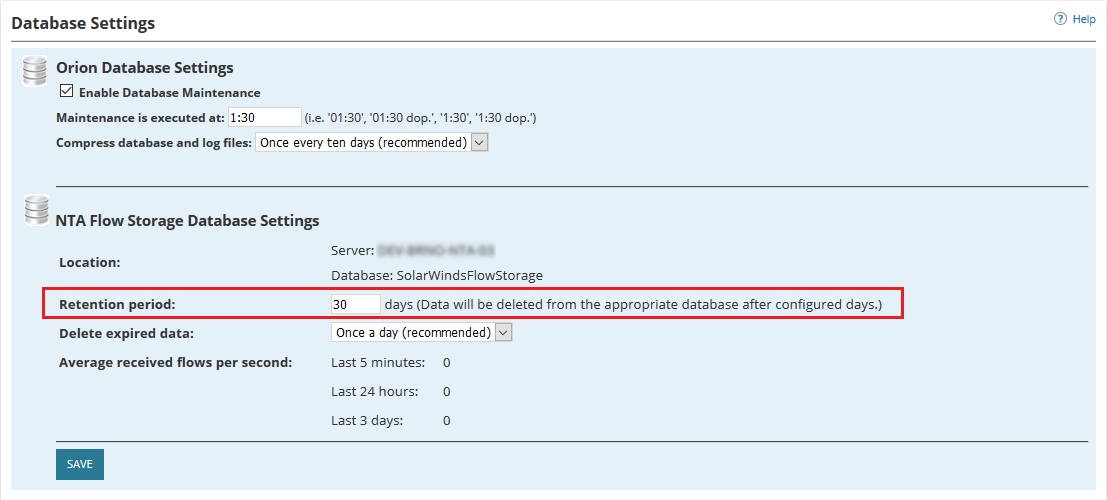
Task: Click the SolarWindsFlowStorage database name text
Action: point(469,275)
